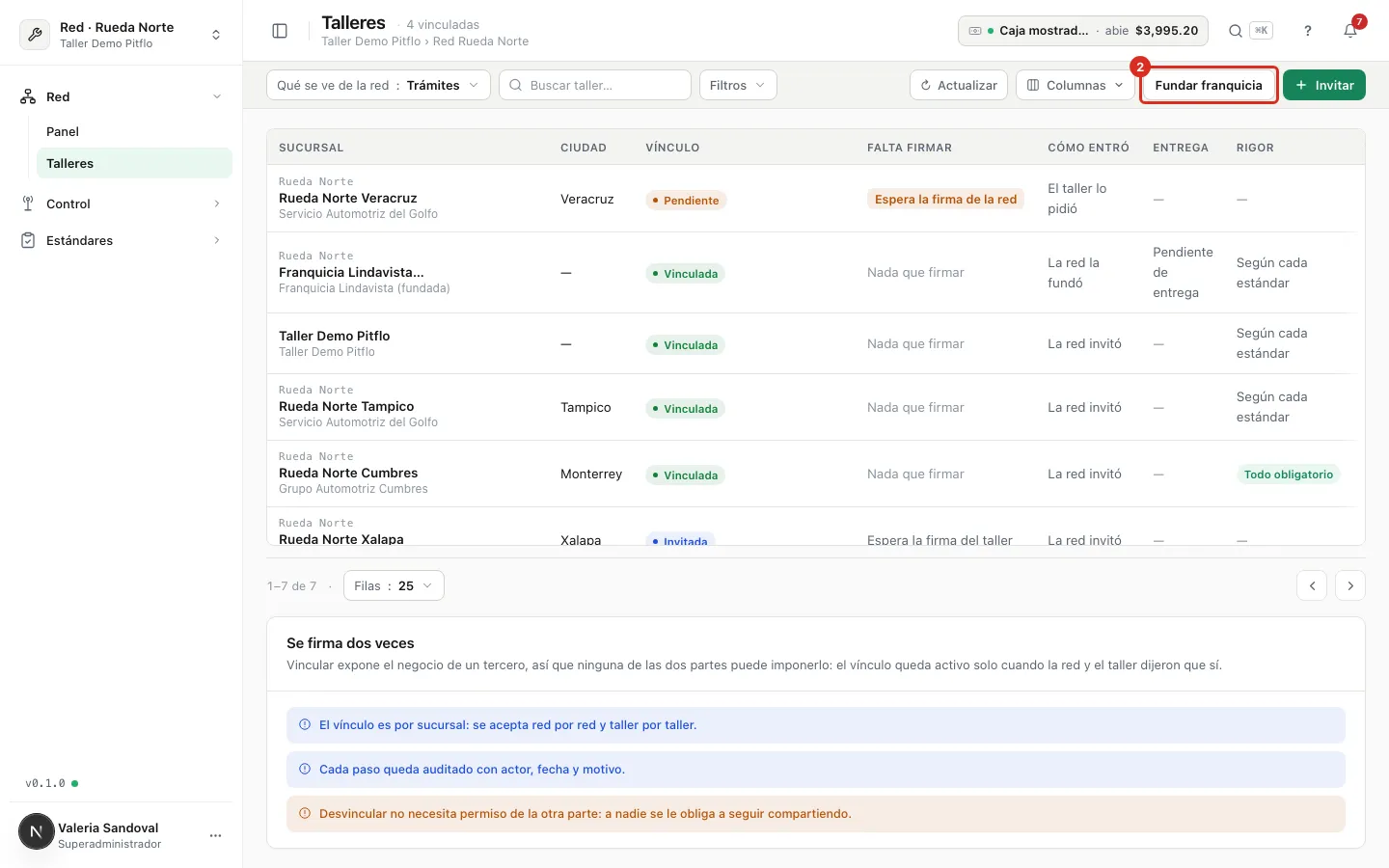The image size is (1389, 868).
Task: Expand the Control section
Action: coord(217,203)
